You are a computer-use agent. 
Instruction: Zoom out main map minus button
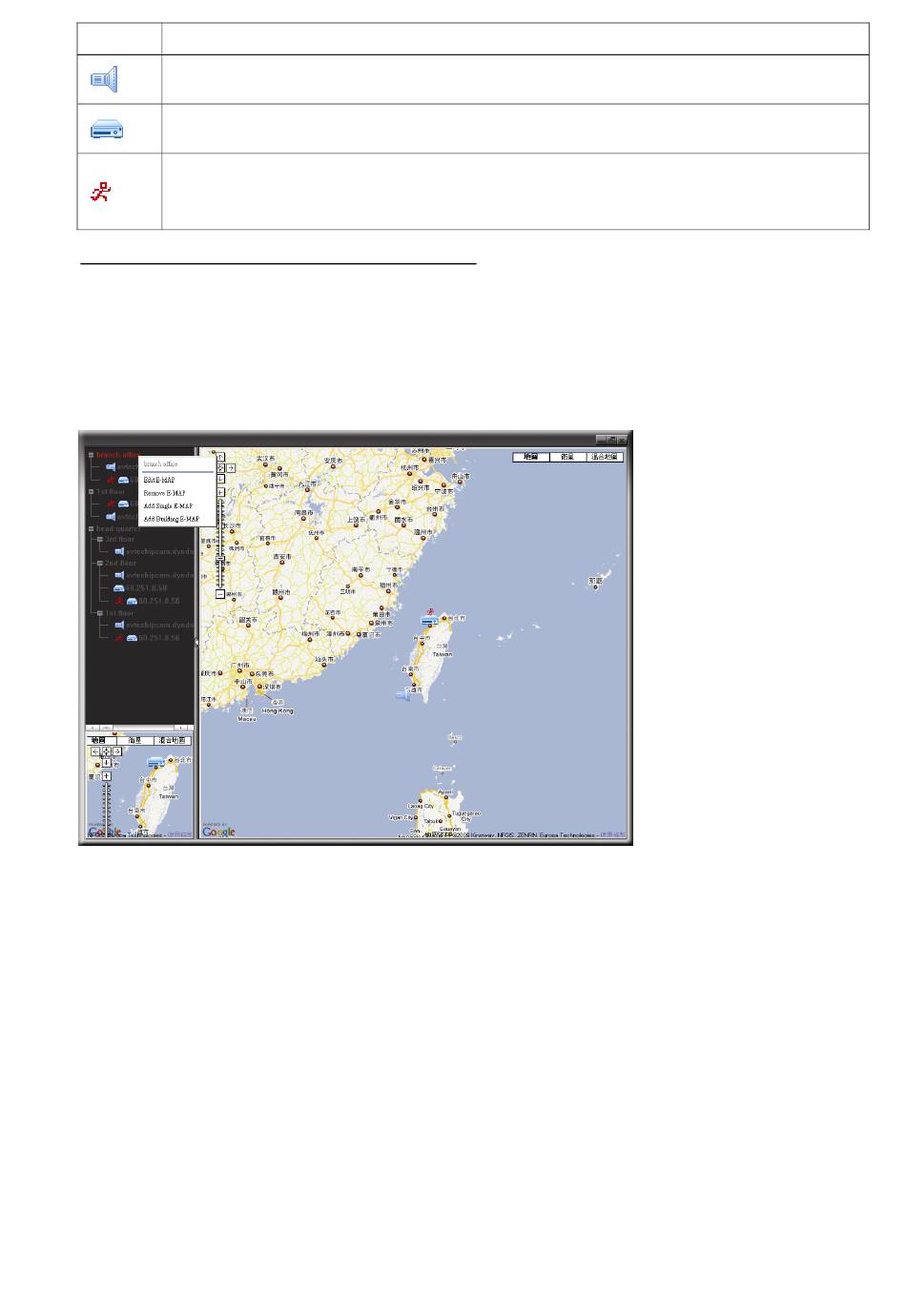click(220, 594)
